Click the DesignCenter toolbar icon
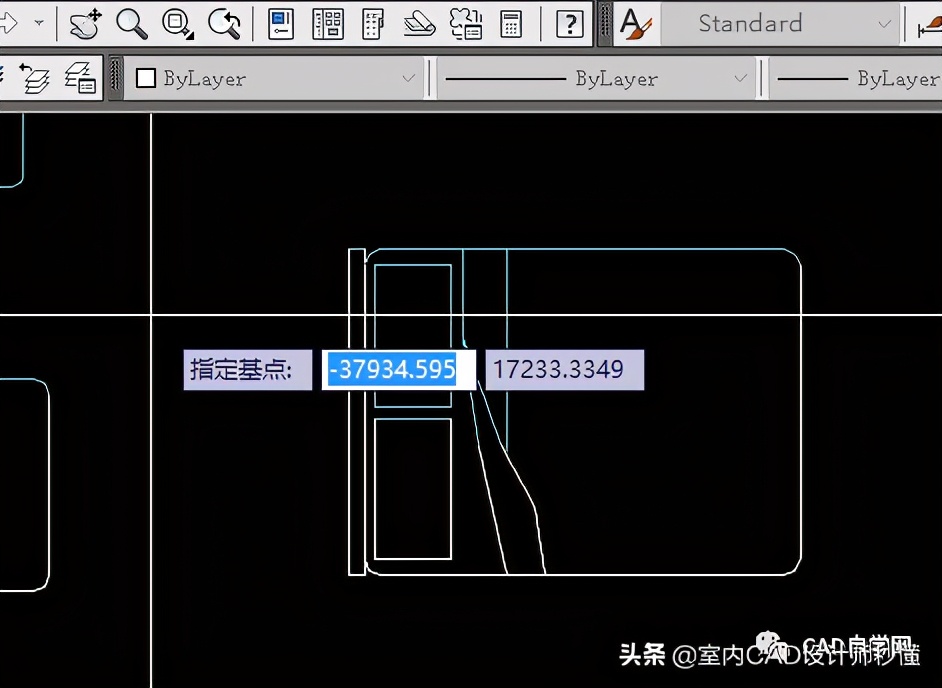Viewport: 942px width, 688px height. (328, 24)
